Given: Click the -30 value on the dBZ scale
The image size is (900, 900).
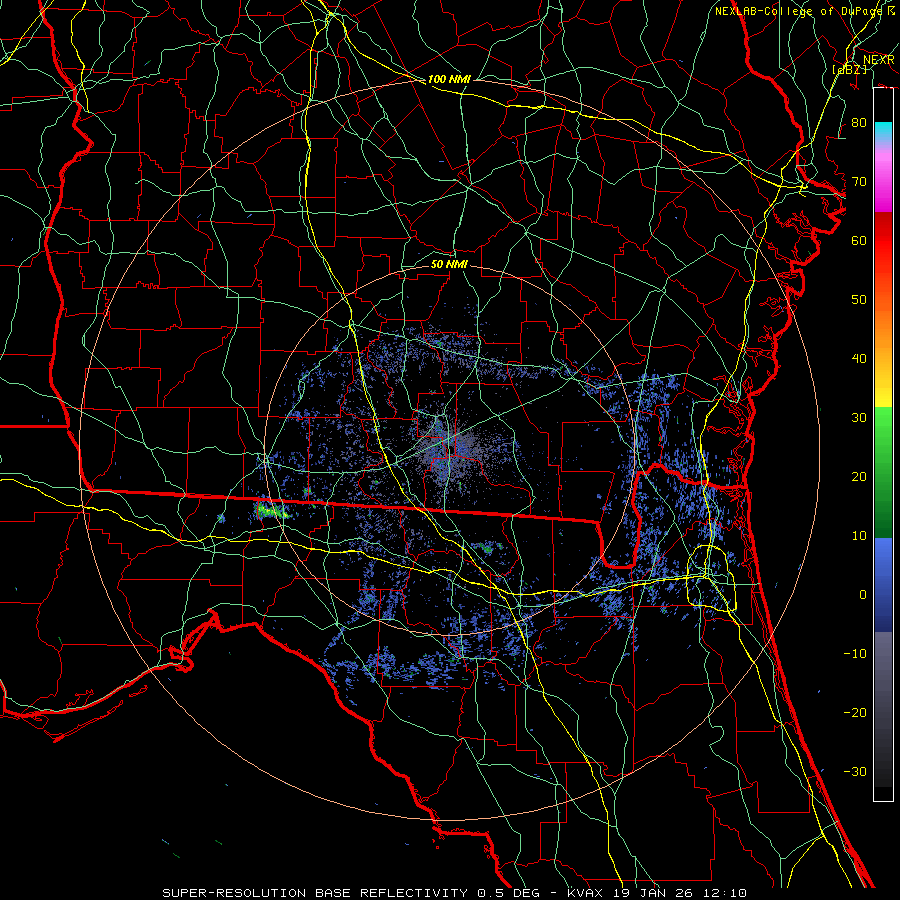Looking at the screenshot, I should click(x=855, y=772).
